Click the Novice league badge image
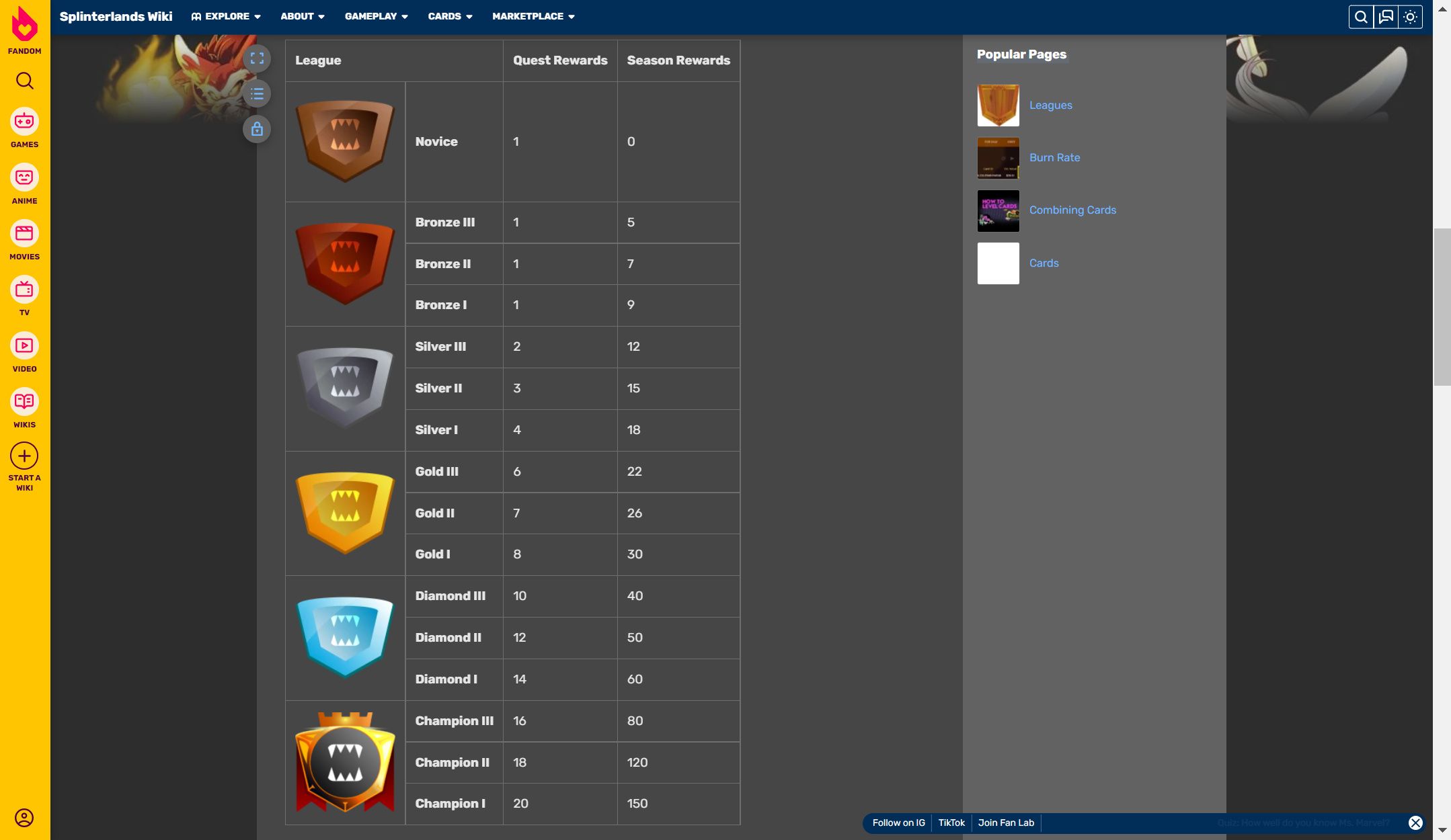The width and height of the screenshot is (1451, 840). (345, 141)
